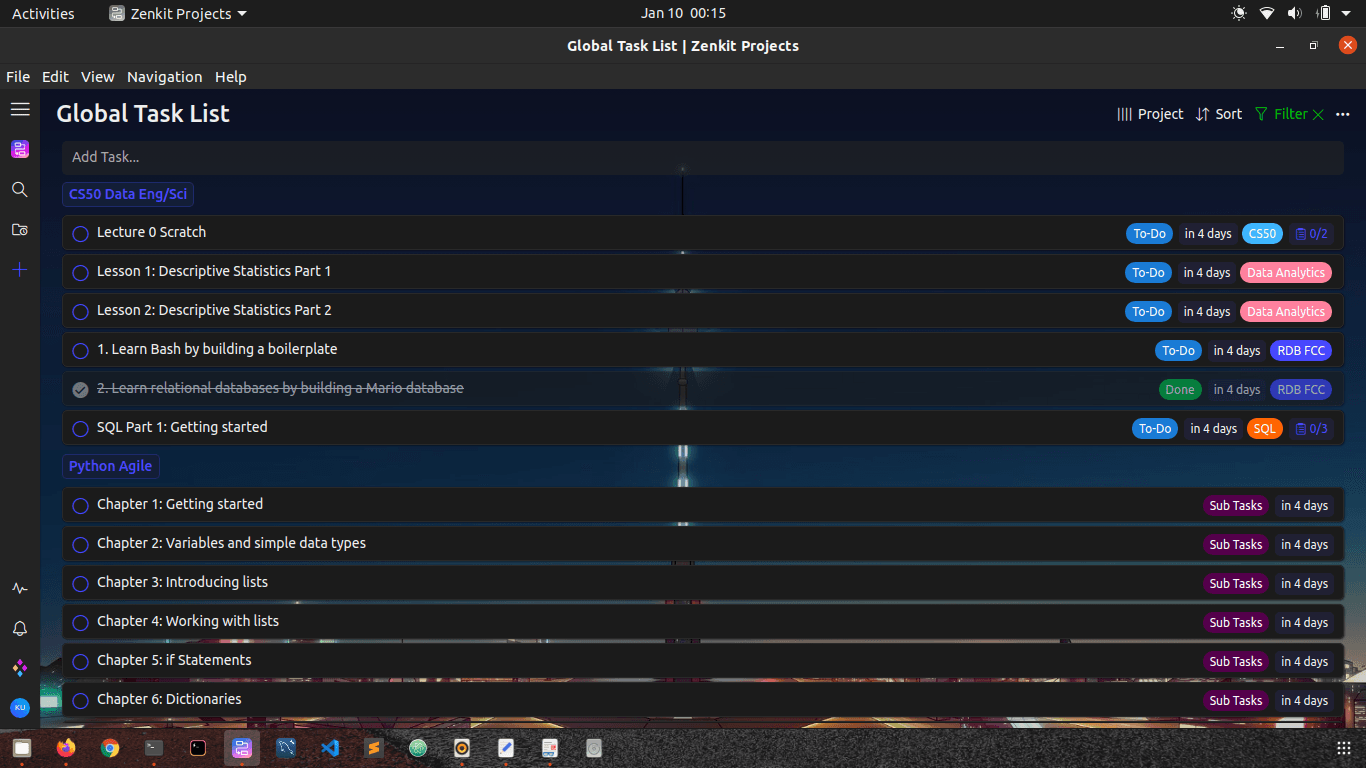
Task: Clear the active Filter using X
Action: (1318, 114)
